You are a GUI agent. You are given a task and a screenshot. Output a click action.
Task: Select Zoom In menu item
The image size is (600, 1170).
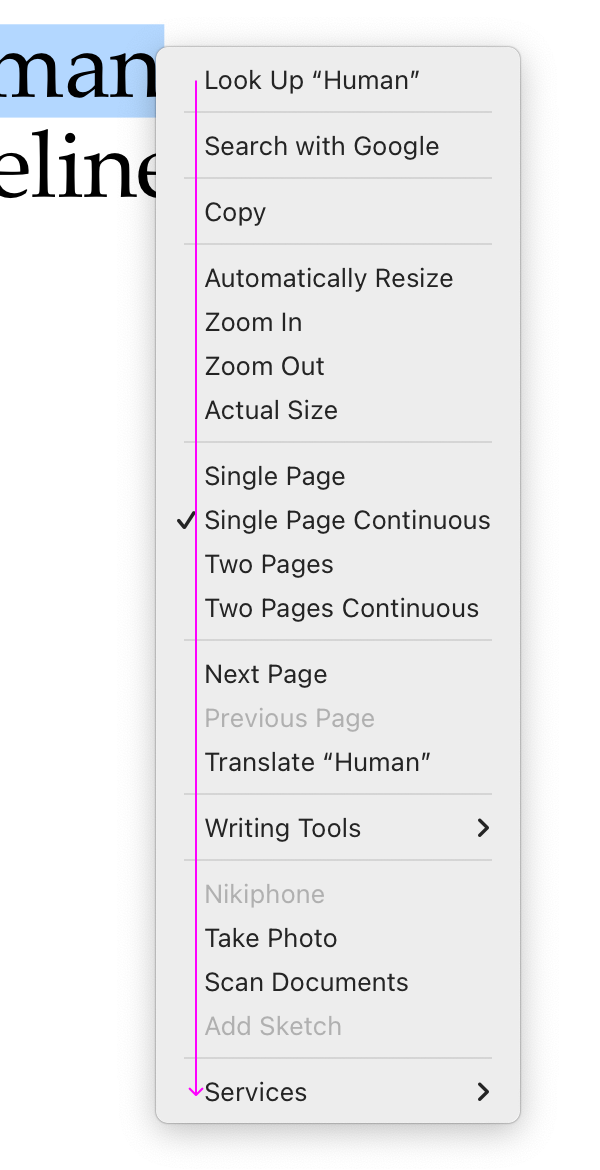tap(254, 323)
